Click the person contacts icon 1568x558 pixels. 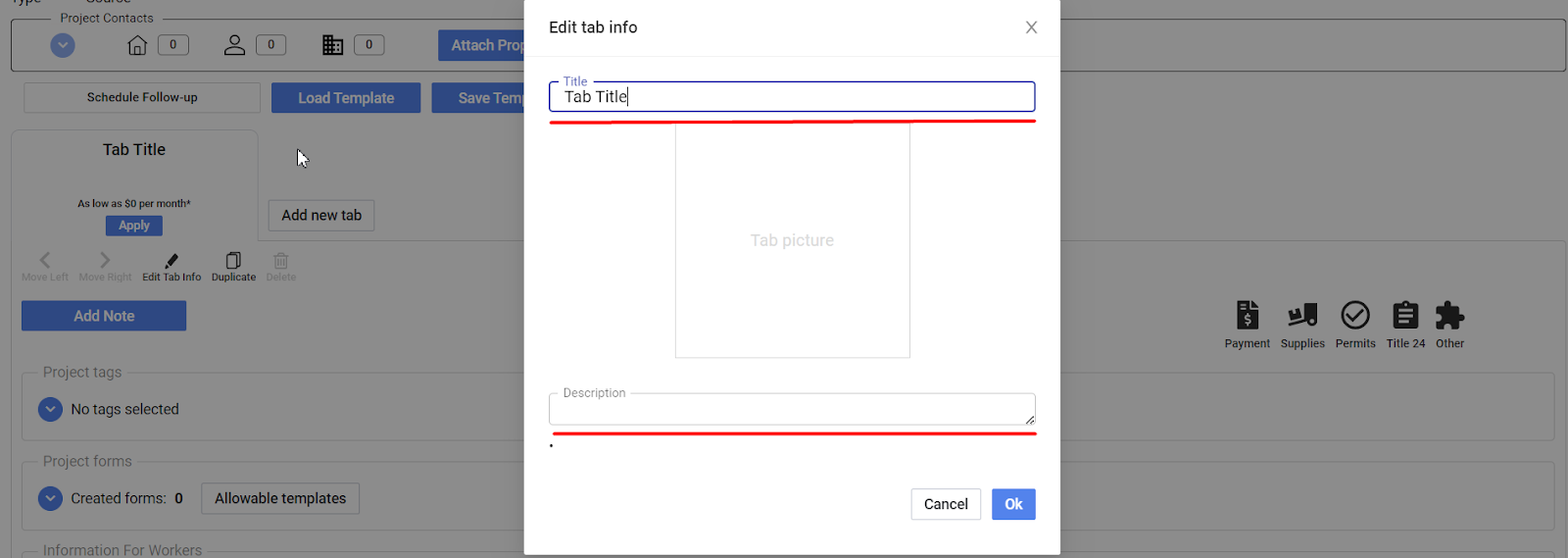234,45
